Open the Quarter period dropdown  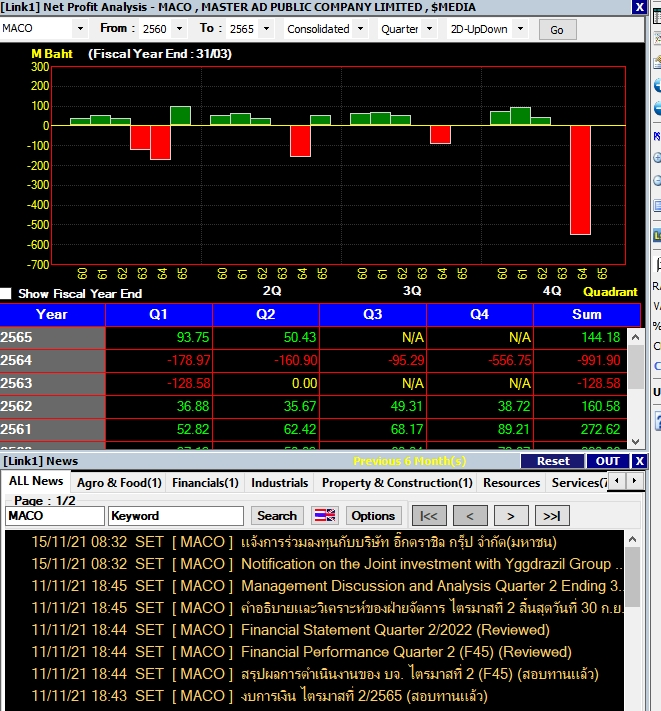[429, 29]
